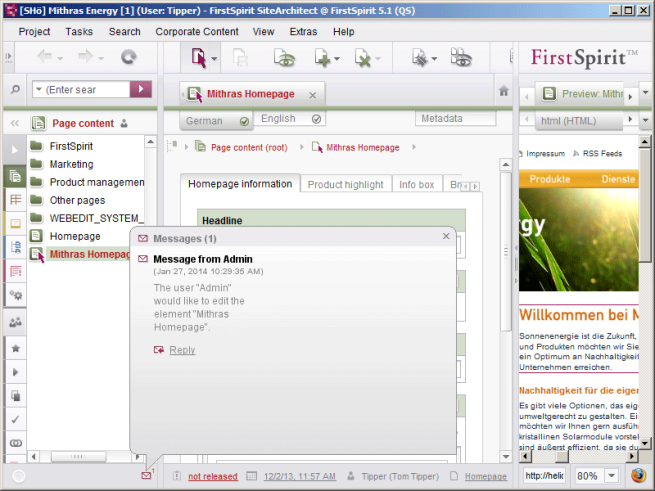Click the checkmark tasks icon in sidebar
This screenshot has width=655, height=491.
point(15,419)
